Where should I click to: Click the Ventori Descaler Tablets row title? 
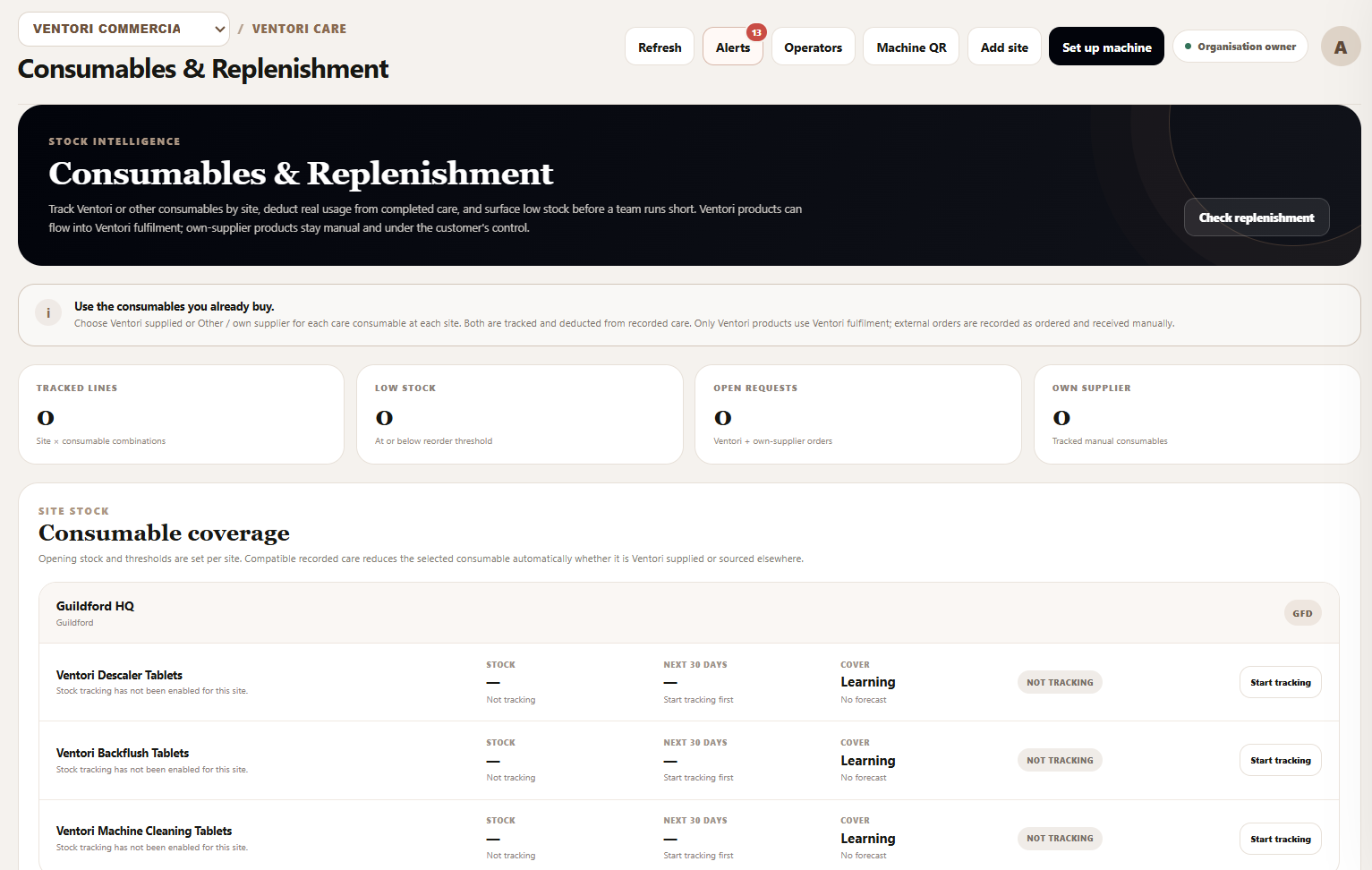tap(119, 675)
